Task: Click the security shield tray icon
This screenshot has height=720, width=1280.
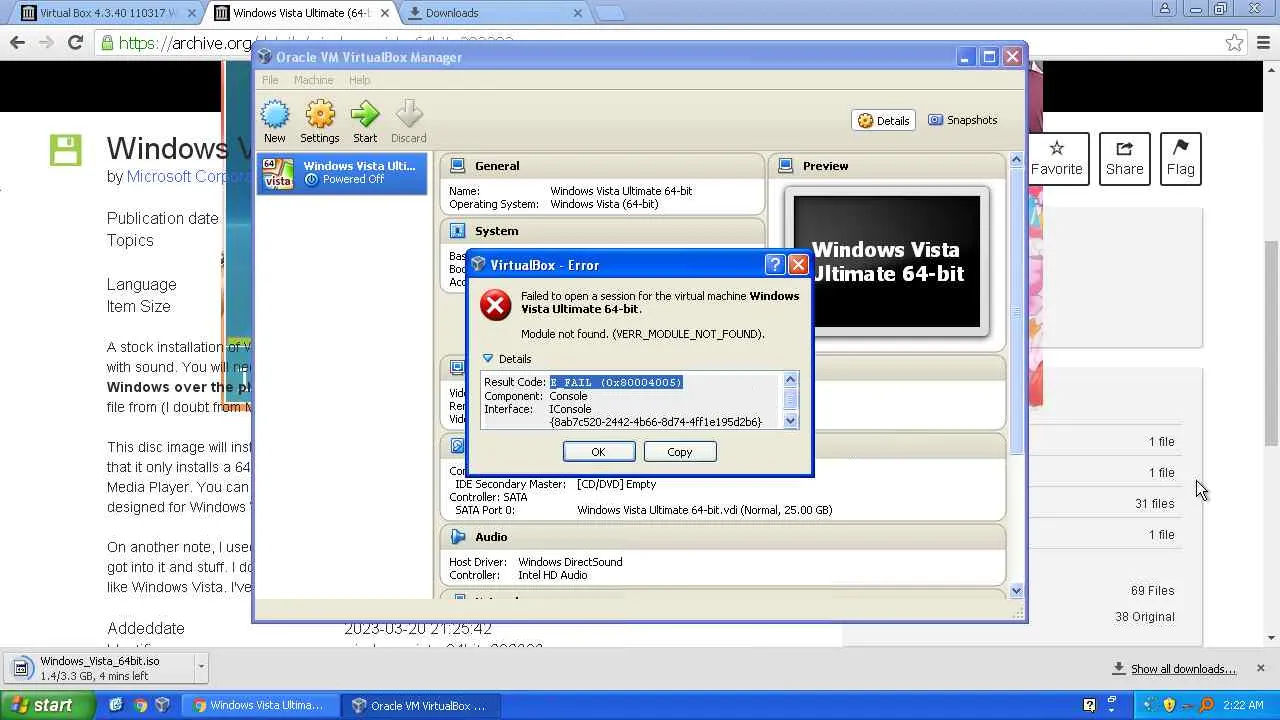Action: pyautogui.click(x=1169, y=705)
